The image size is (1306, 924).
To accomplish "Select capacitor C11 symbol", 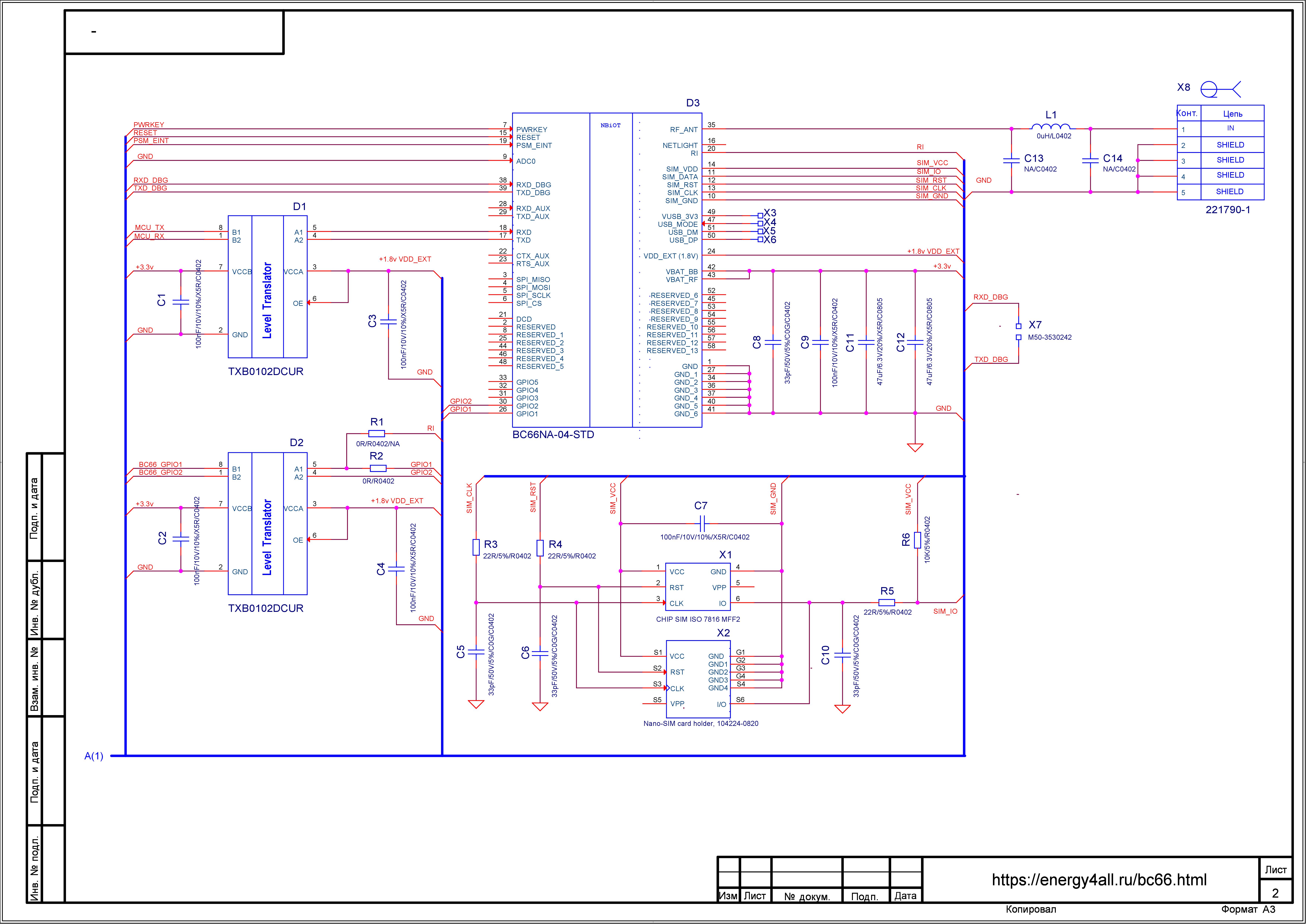I will (x=866, y=342).
